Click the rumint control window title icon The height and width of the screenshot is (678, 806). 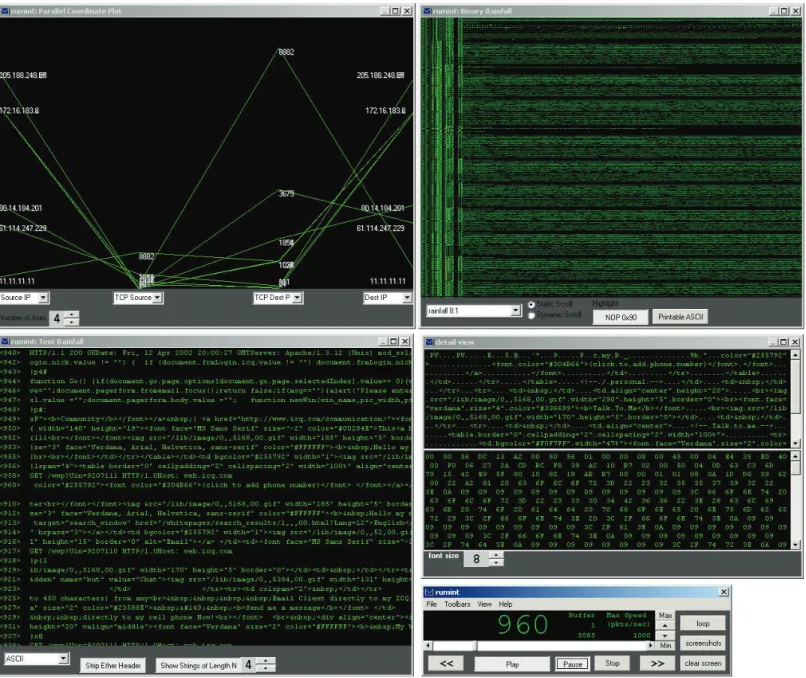tap(429, 592)
